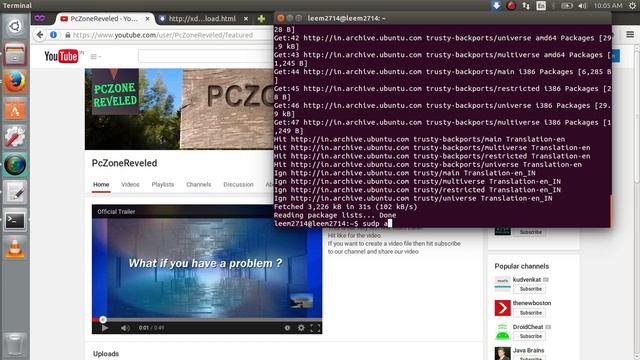Open the Ubuntu Dash search launcher
The height and width of the screenshot is (360, 640).
pyautogui.click(x=15, y=27)
